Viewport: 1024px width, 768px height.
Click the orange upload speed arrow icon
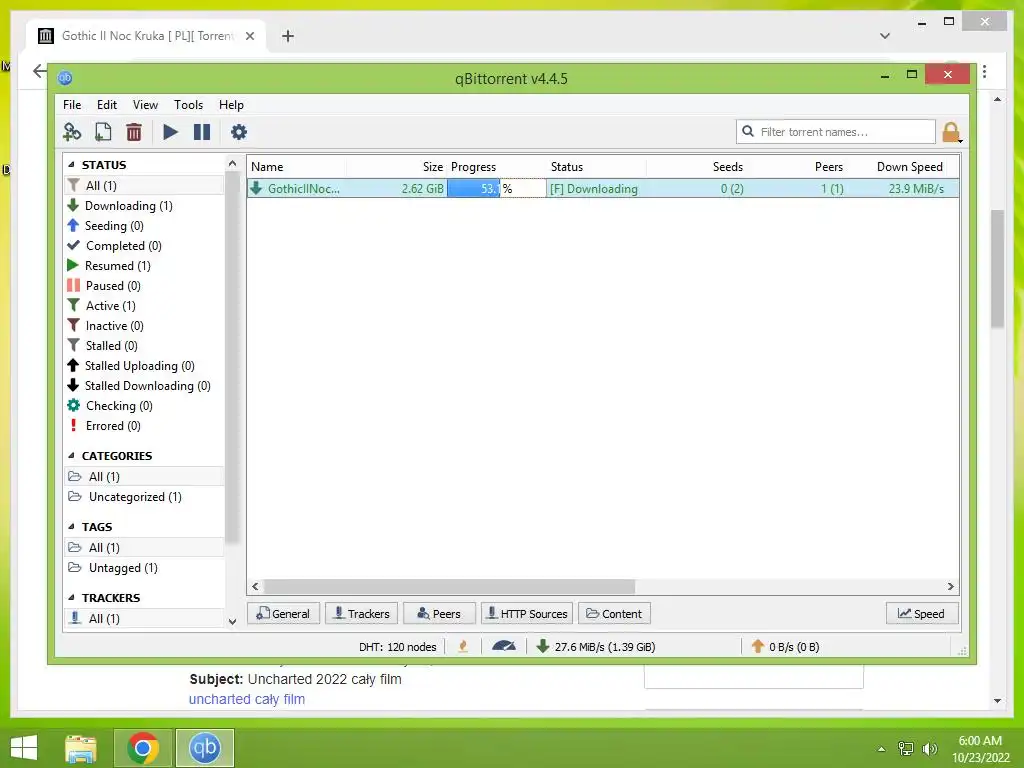point(758,647)
